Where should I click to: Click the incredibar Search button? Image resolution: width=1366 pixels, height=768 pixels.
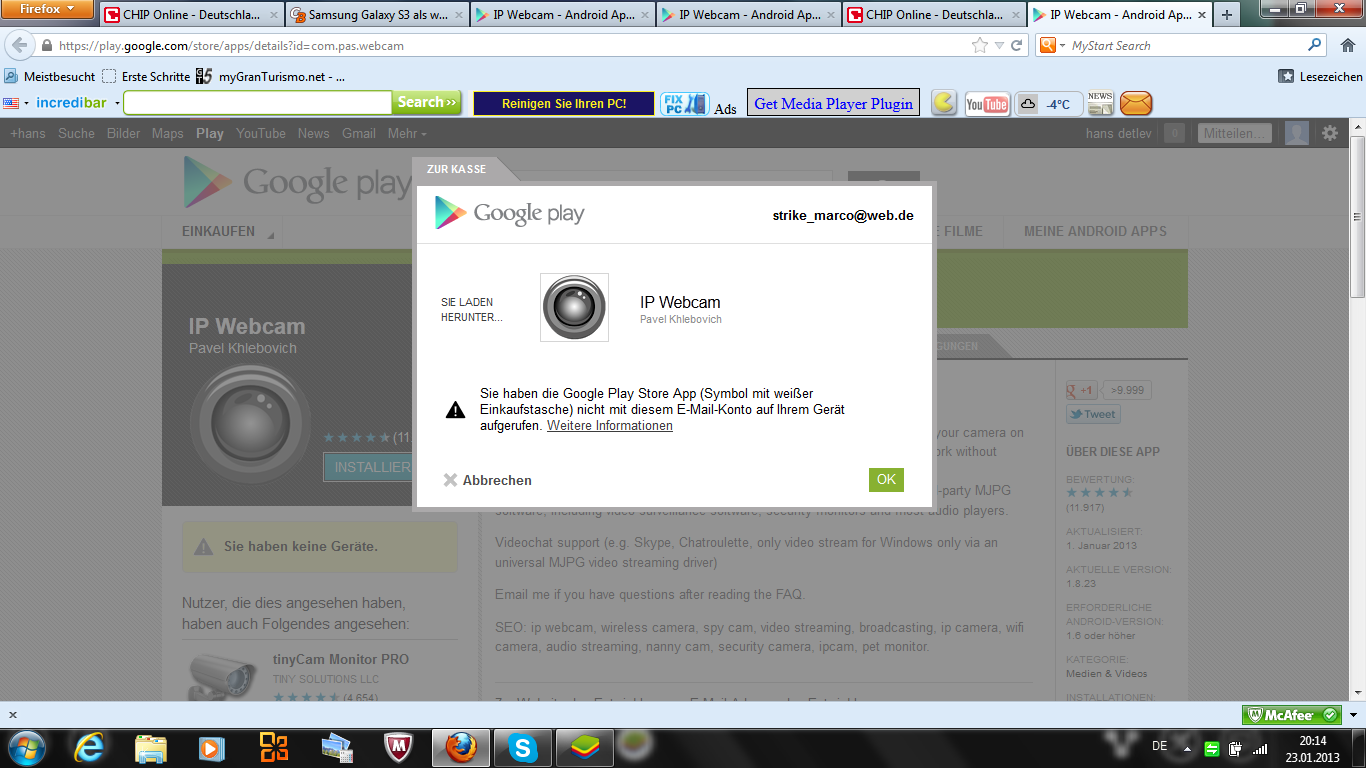[427, 102]
